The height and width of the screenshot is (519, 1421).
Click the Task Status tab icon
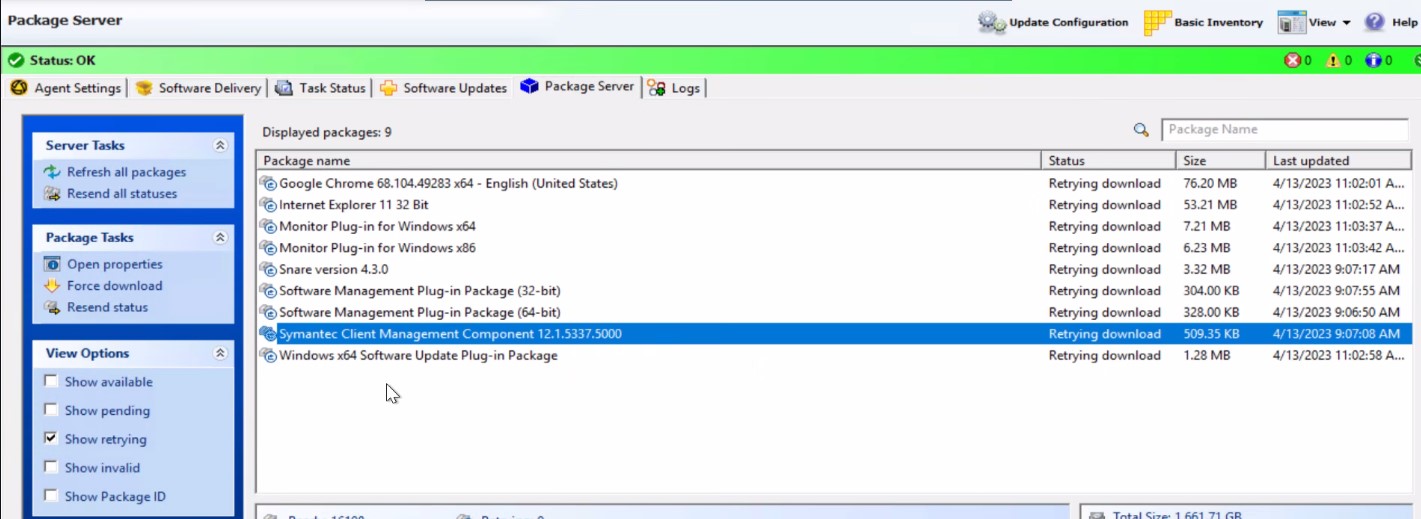(284, 88)
